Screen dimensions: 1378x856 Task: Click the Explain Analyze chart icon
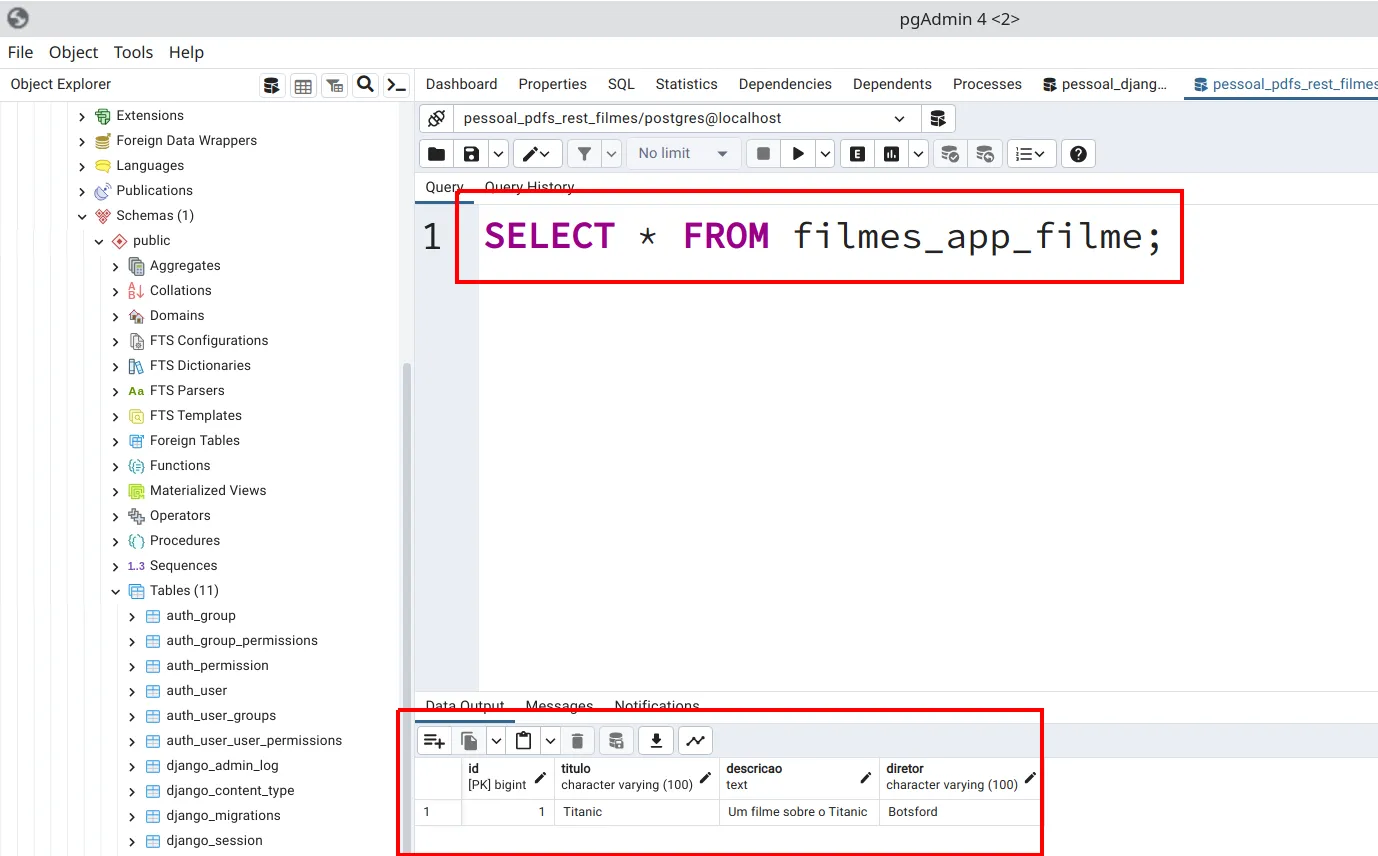(x=891, y=154)
